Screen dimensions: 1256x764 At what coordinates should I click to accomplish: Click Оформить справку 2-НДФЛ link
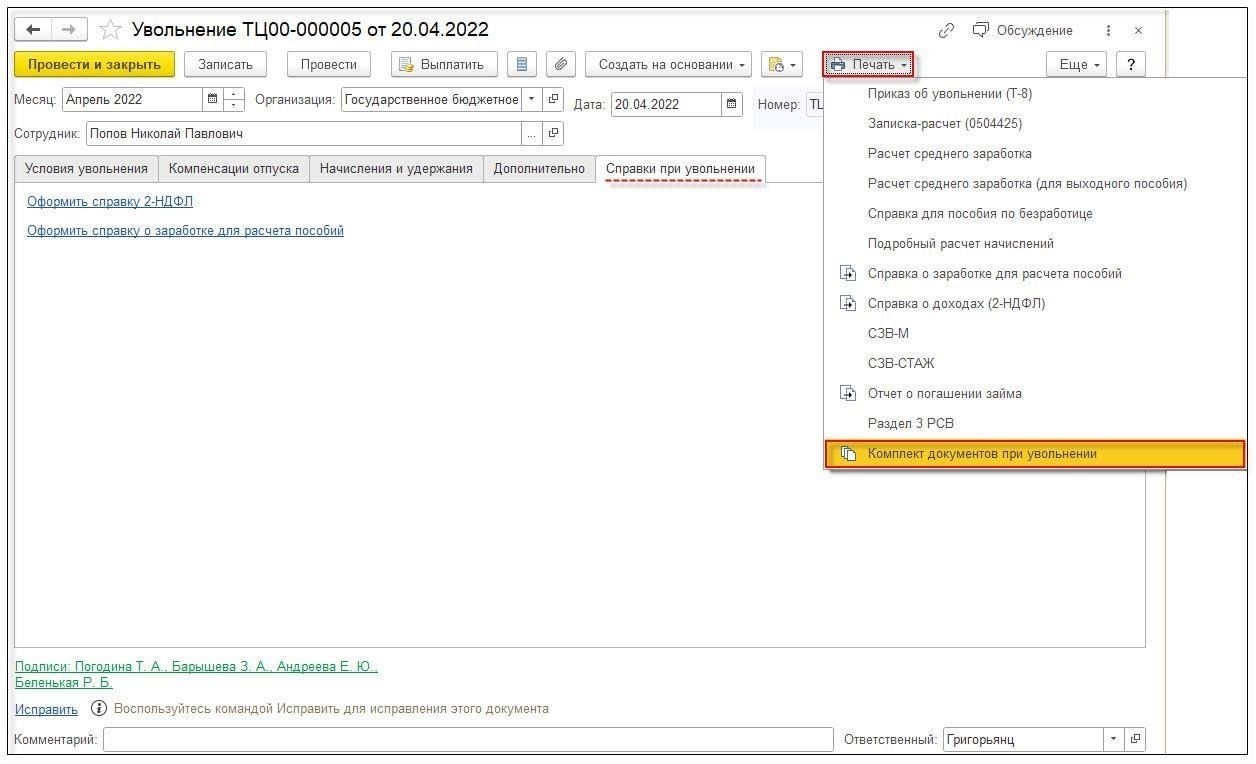pyautogui.click(x=110, y=201)
